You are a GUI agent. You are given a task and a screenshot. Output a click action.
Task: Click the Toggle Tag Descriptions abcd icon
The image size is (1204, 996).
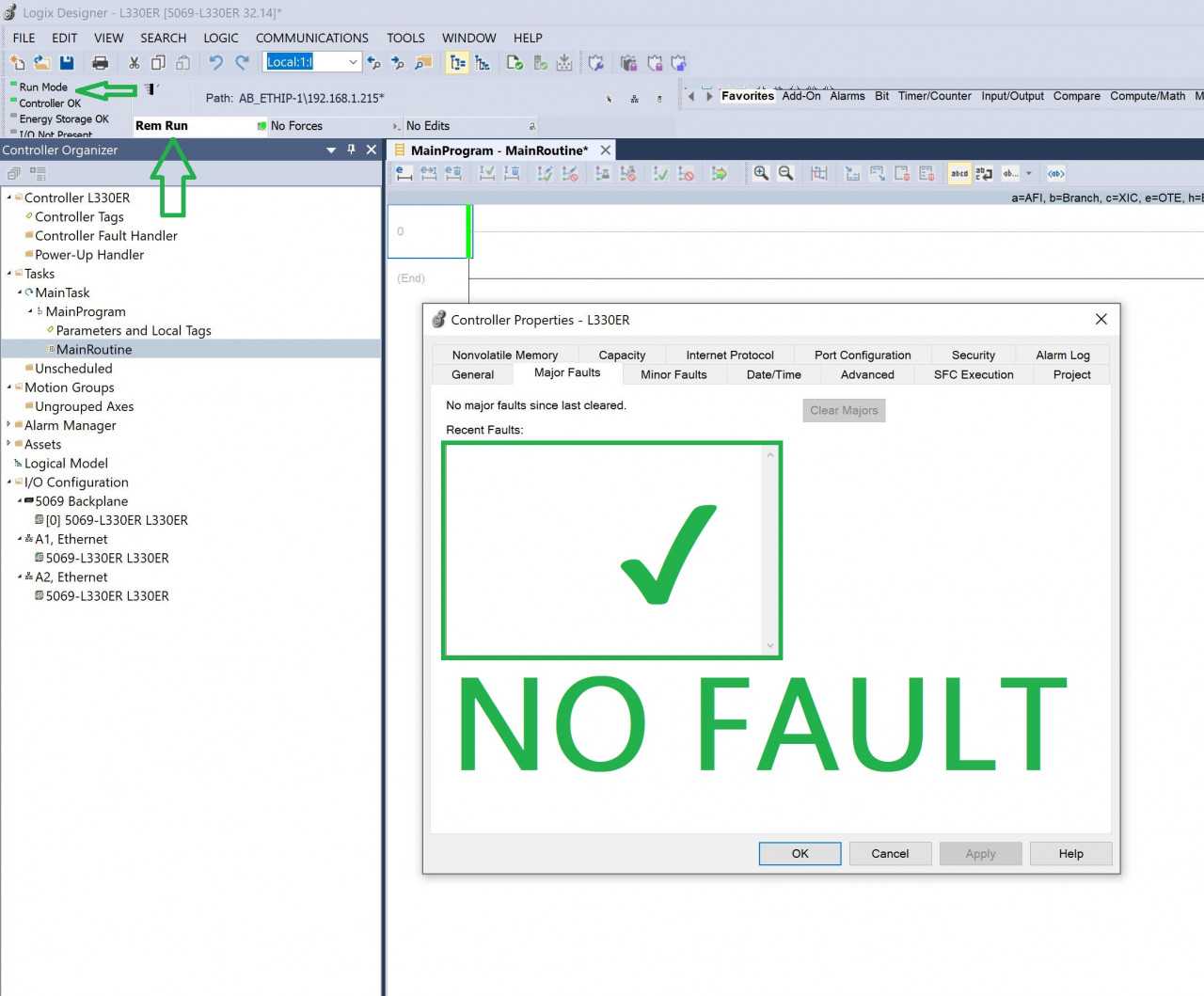coord(959,173)
